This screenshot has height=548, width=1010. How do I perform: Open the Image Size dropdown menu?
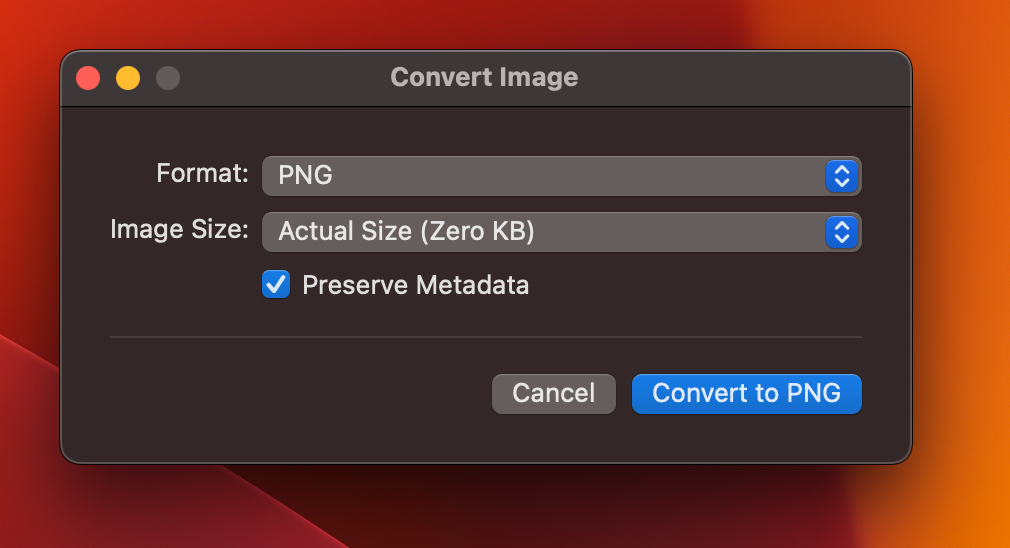pyautogui.click(x=562, y=232)
